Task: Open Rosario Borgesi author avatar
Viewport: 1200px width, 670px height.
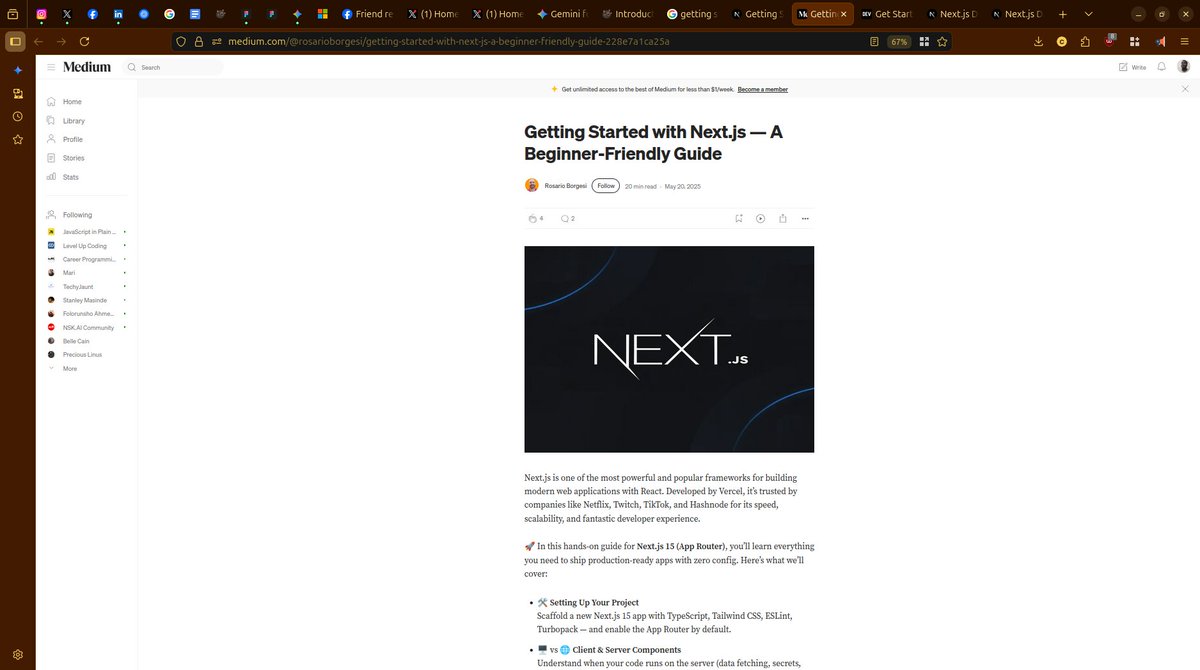Action: (532, 185)
